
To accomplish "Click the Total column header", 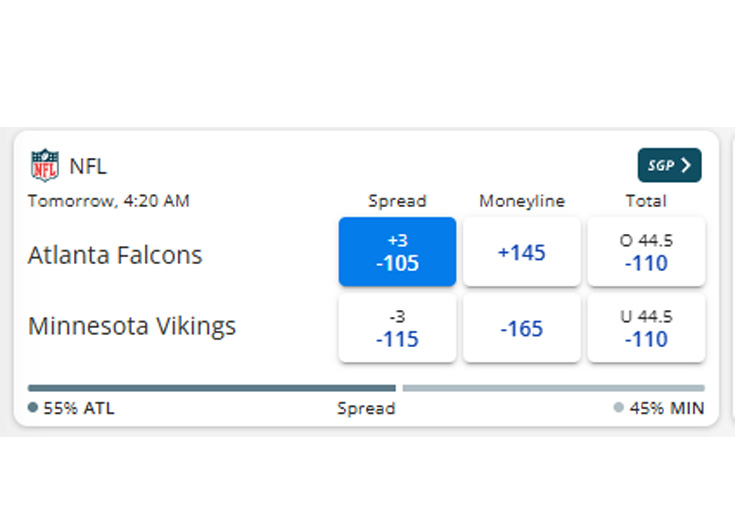I will pyautogui.click(x=646, y=201).
